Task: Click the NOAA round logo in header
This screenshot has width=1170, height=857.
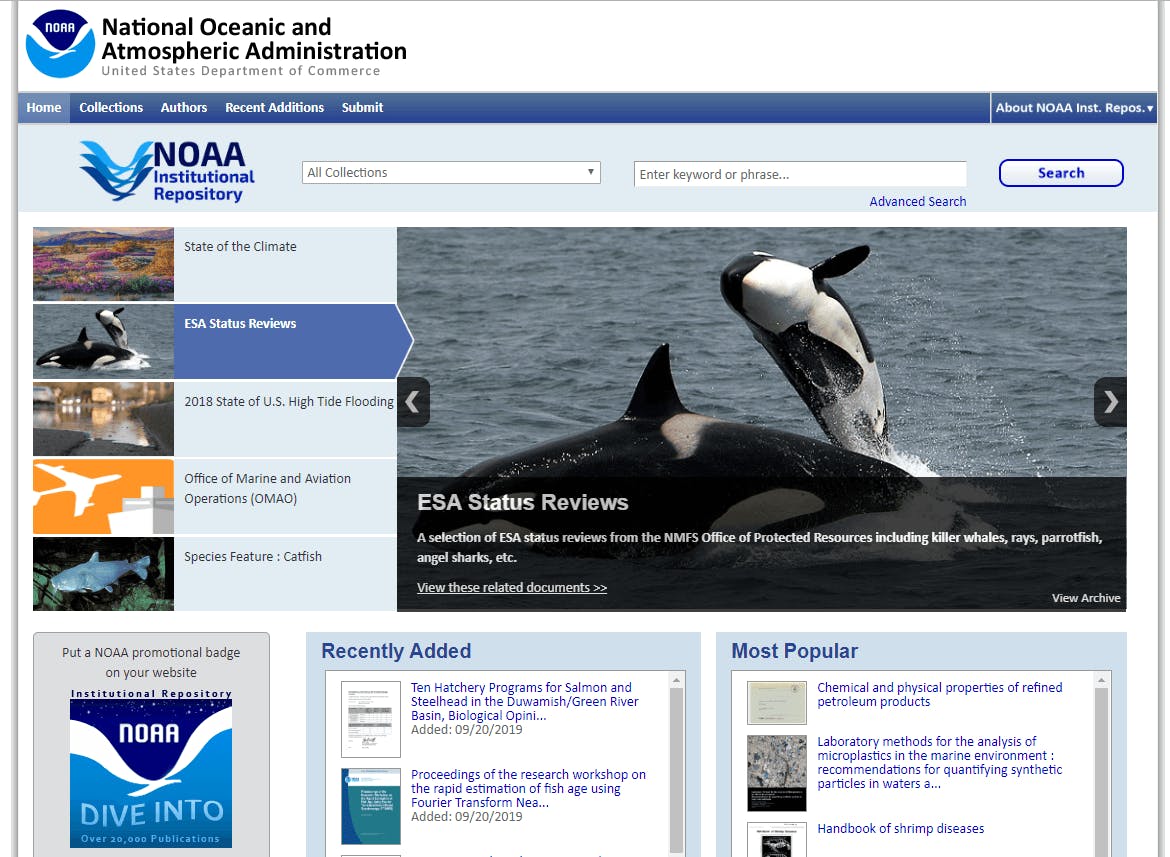Action: pyautogui.click(x=60, y=43)
